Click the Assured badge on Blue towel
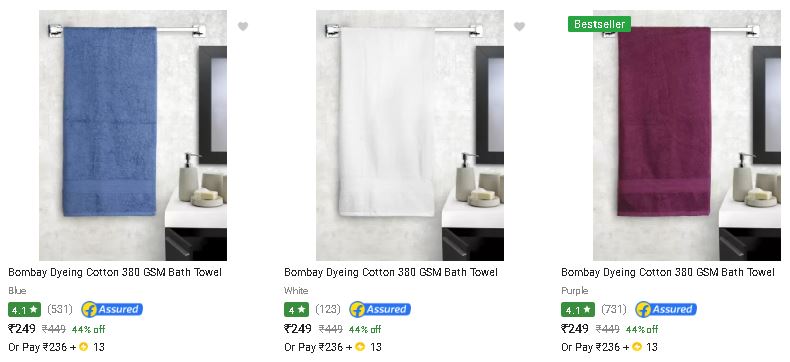 tap(112, 309)
